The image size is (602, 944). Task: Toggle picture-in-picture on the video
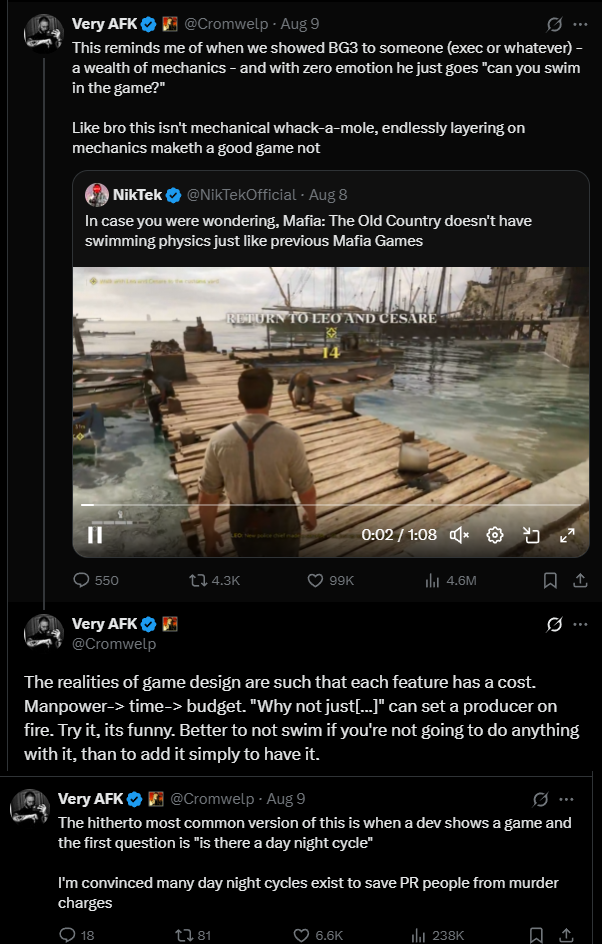coord(531,535)
